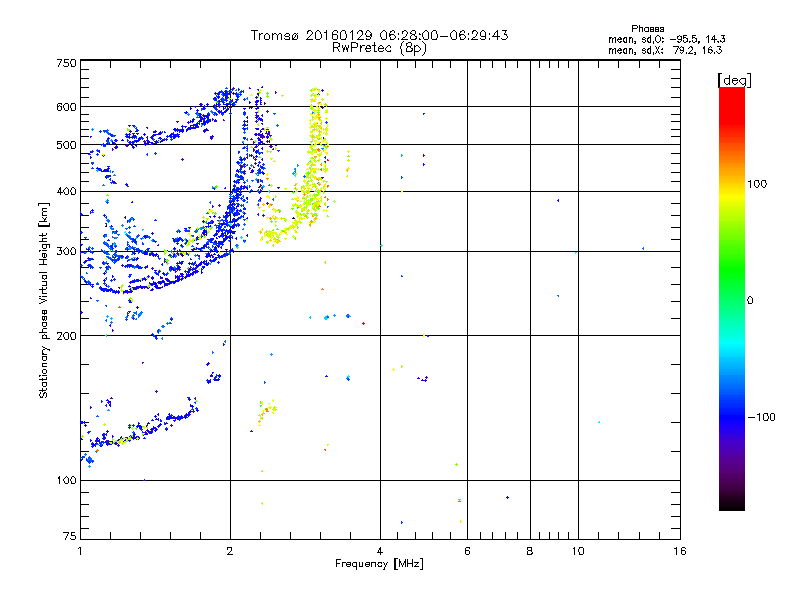Viewport: 800px width, 600px height.
Task: Click the x-axis tick label '8'
Action: pos(530,551)
